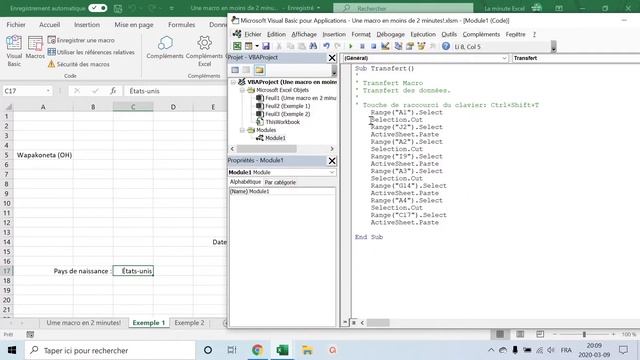
Task: Click Macros button in Excel ribbon
Action: pos(35,48)
